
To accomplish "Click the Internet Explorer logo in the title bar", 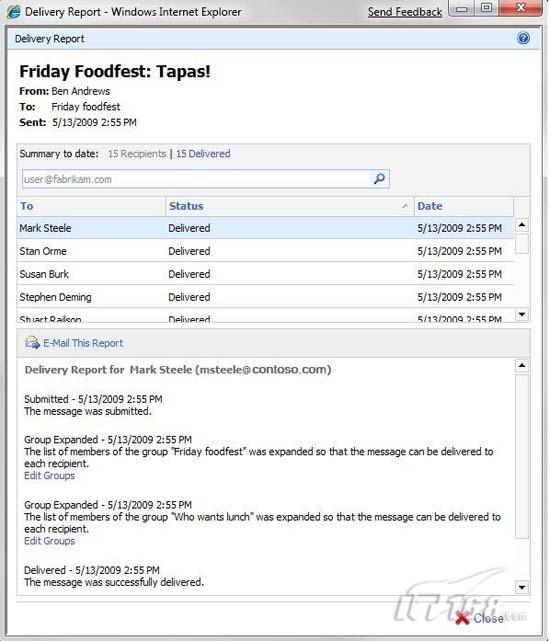I will (x=13, y=12).
